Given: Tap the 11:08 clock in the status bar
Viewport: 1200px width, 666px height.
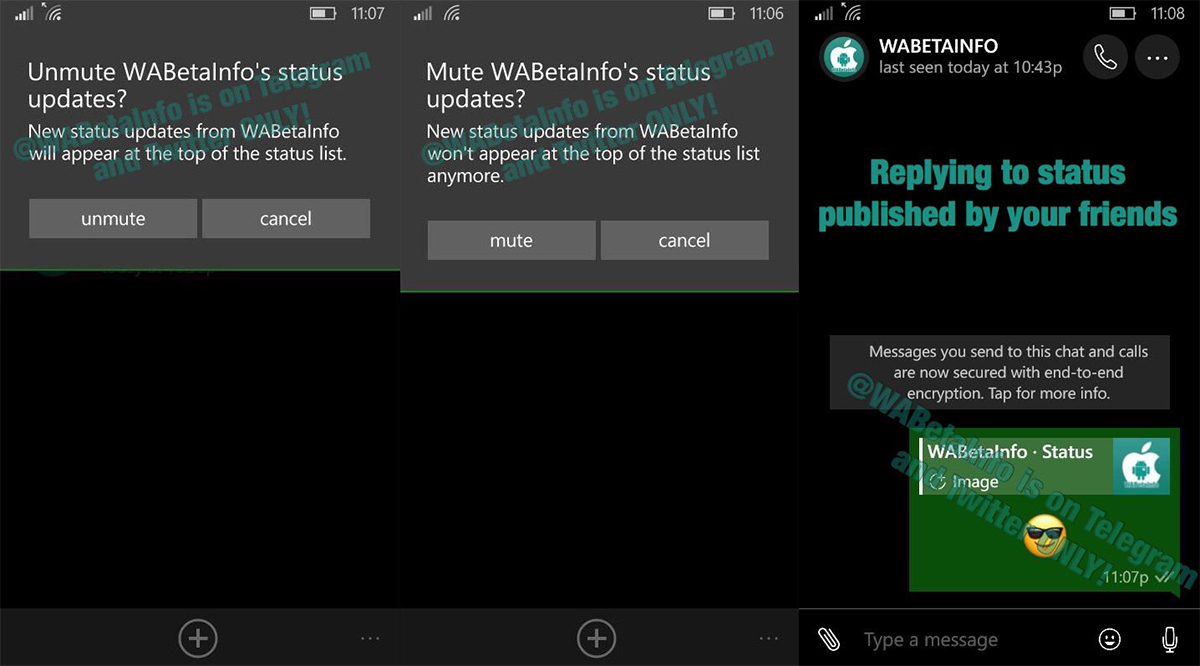Looking at the screenshot, I should 1167,14.
